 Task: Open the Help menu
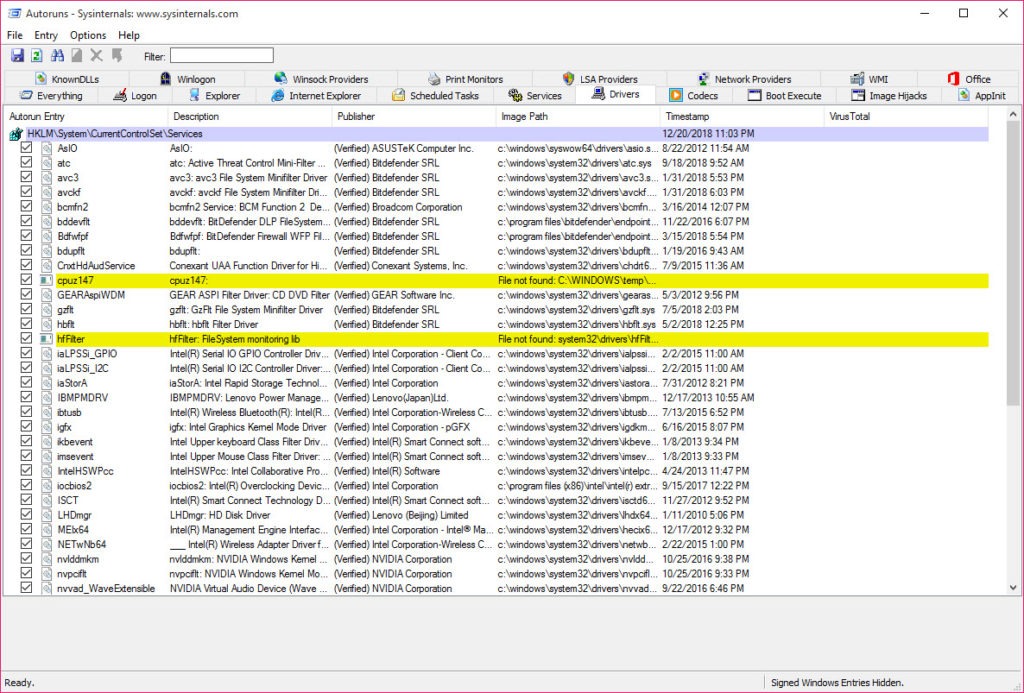pos(129,35)
